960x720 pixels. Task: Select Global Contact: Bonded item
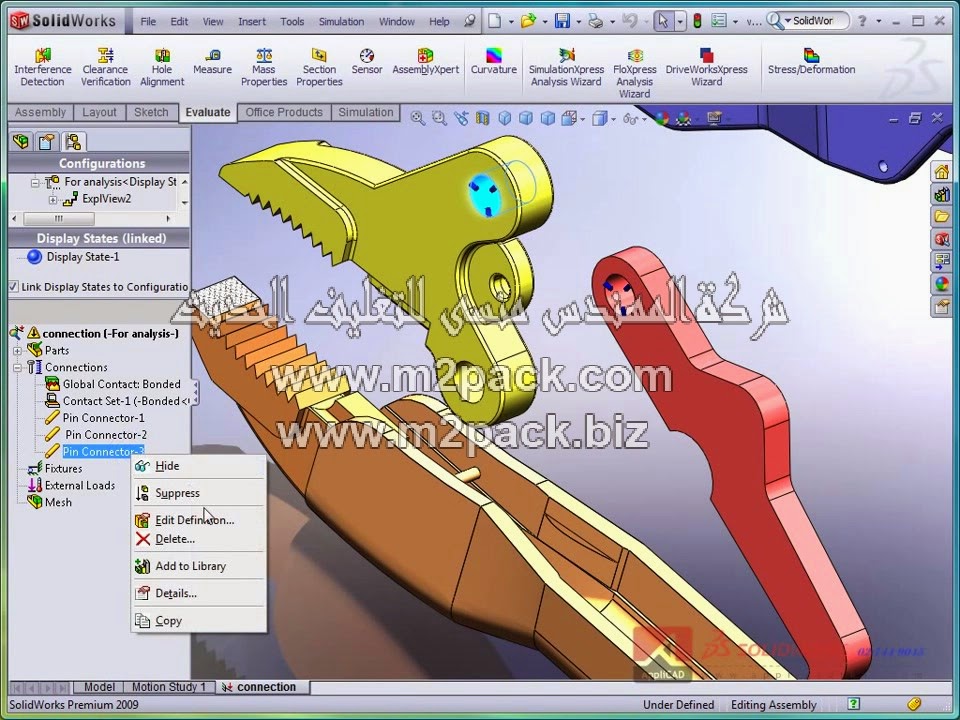(x=121, y=384)
